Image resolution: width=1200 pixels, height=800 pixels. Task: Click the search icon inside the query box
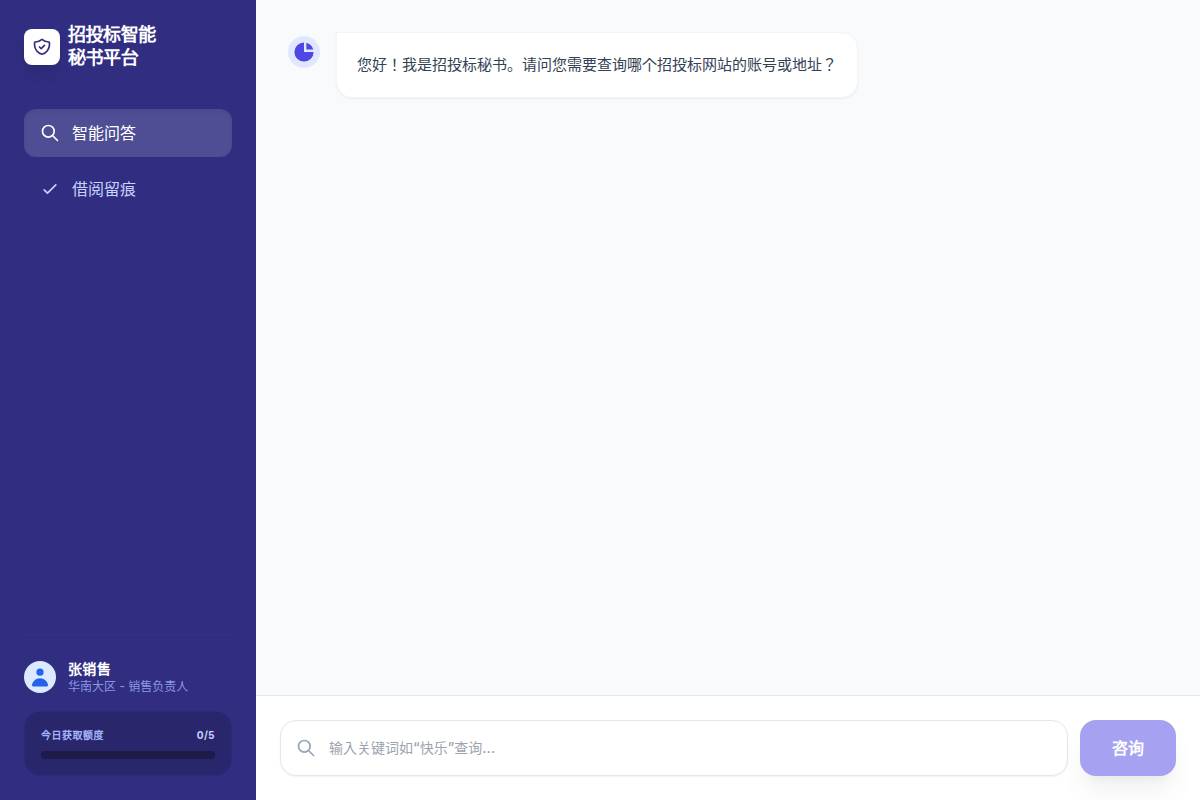(x=306, y=748)
